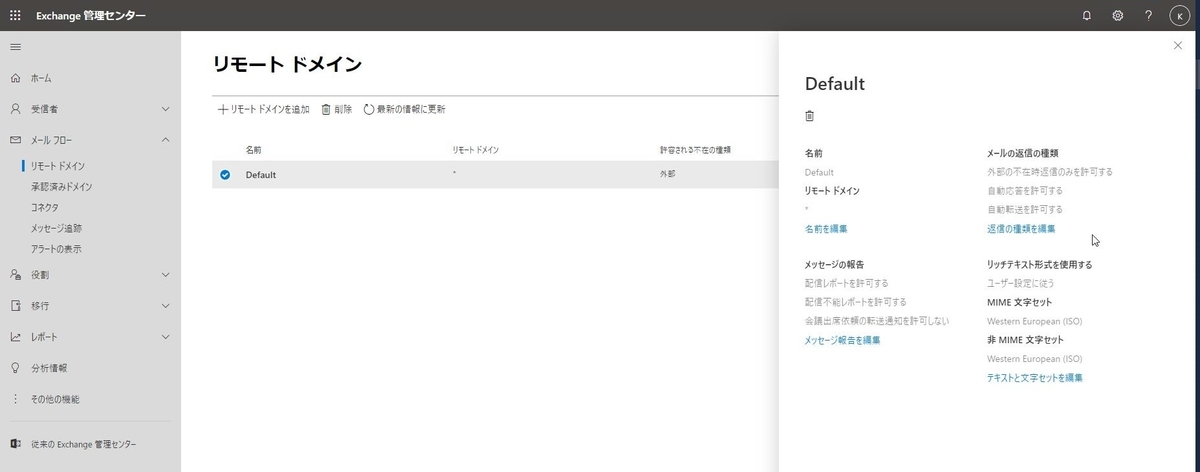The width and height of the screenshot is (1200, 472).
Task: Open the notifications bell icon
Action: coord(1087,15)
